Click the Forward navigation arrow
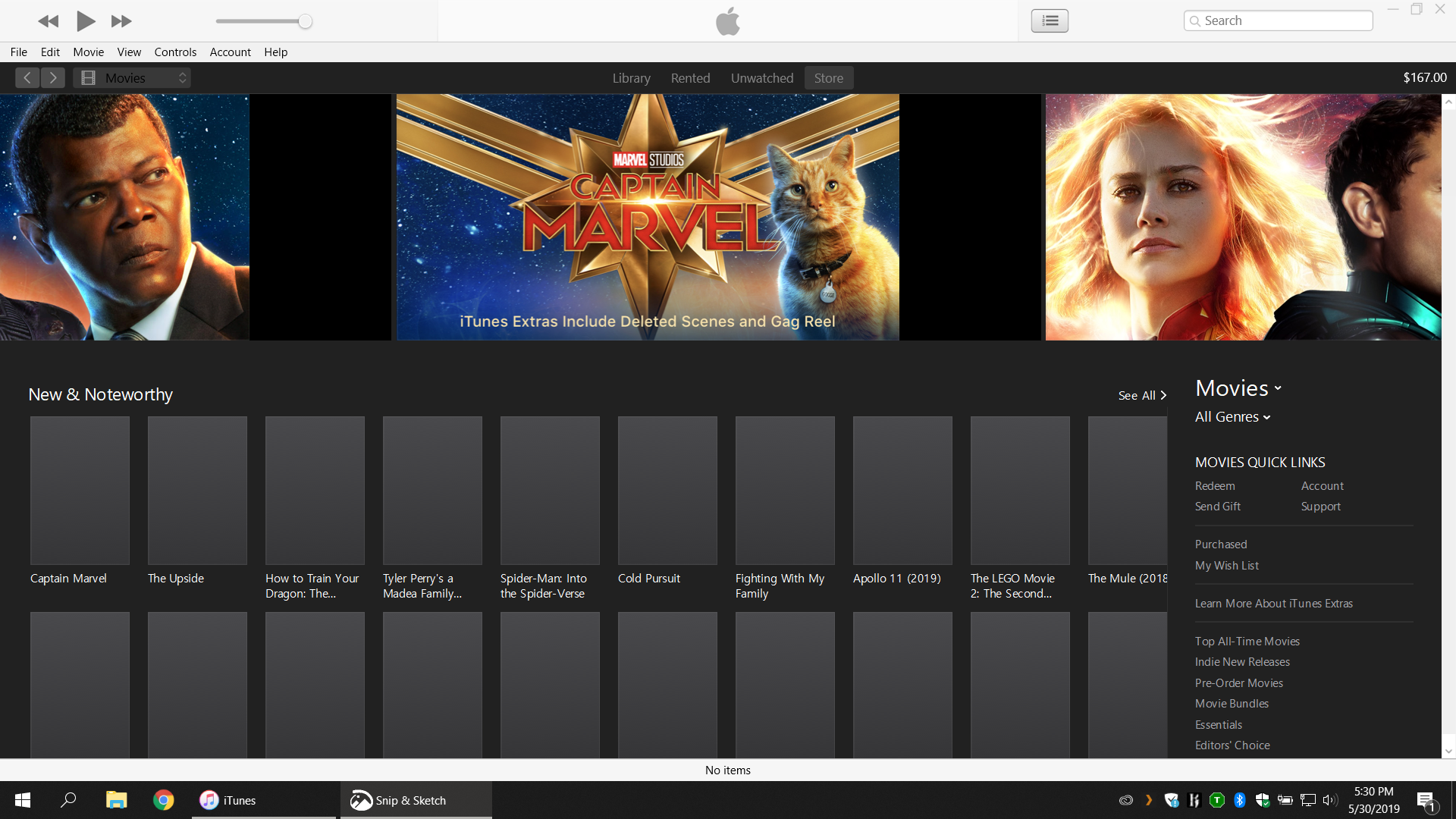 tap(53, 78)
